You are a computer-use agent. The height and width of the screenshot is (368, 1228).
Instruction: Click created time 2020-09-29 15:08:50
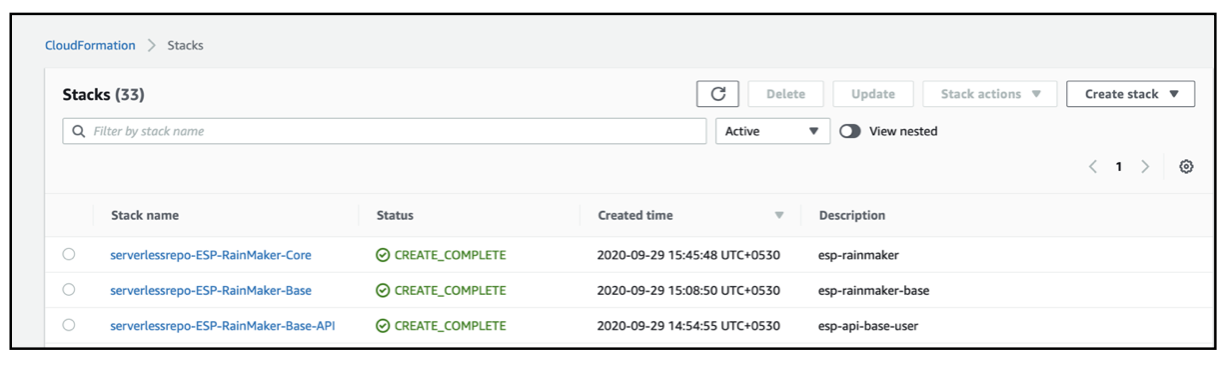(x=689, y=290)
